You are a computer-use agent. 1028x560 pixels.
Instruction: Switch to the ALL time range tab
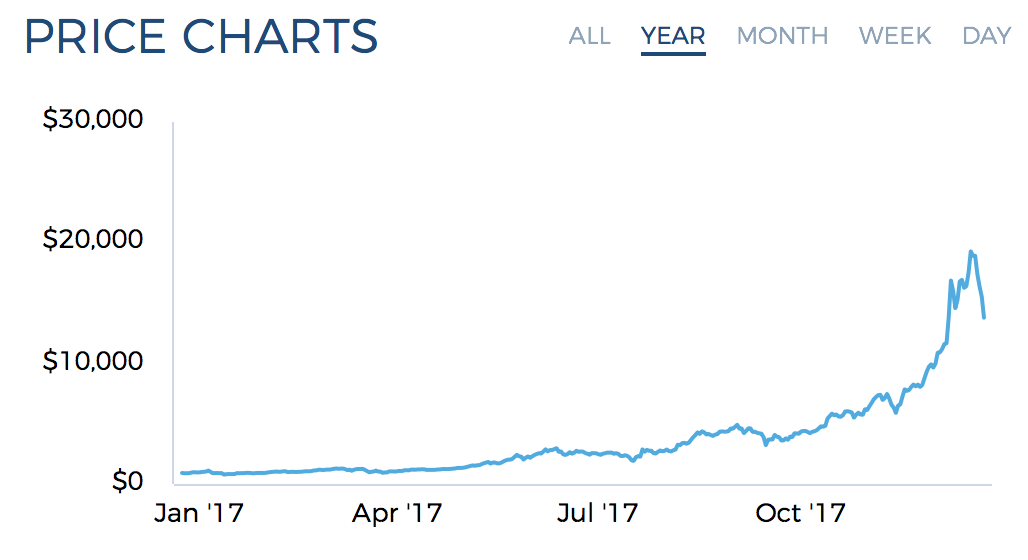pyautogui.click(x=589, y=36)
